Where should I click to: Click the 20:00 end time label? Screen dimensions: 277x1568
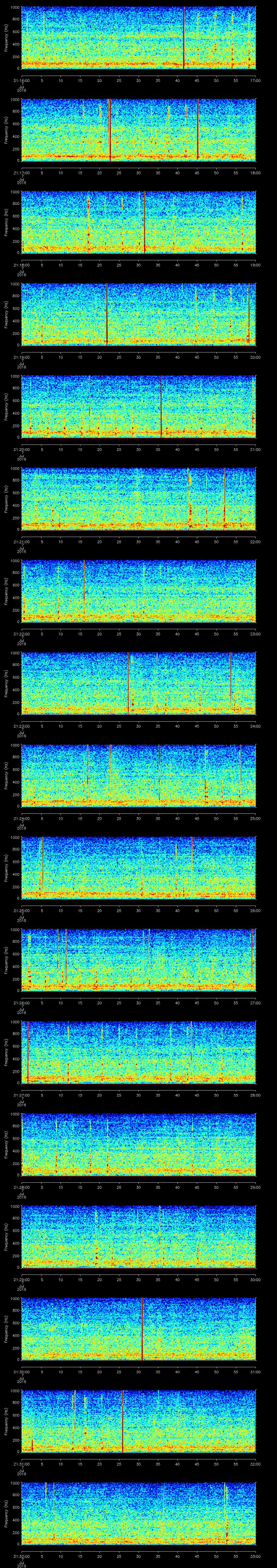[255, 357]
